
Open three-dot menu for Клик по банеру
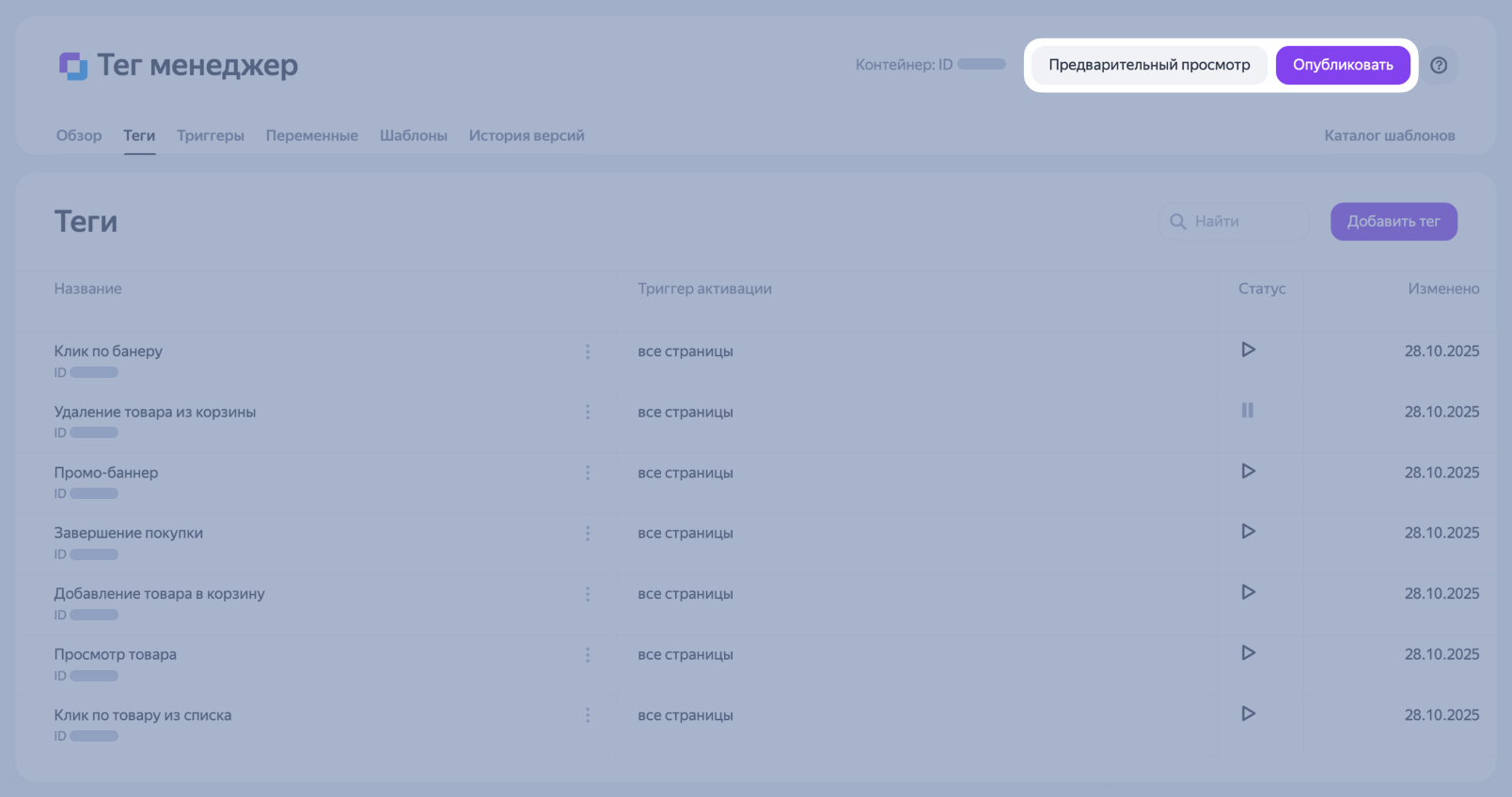(588, 352)
